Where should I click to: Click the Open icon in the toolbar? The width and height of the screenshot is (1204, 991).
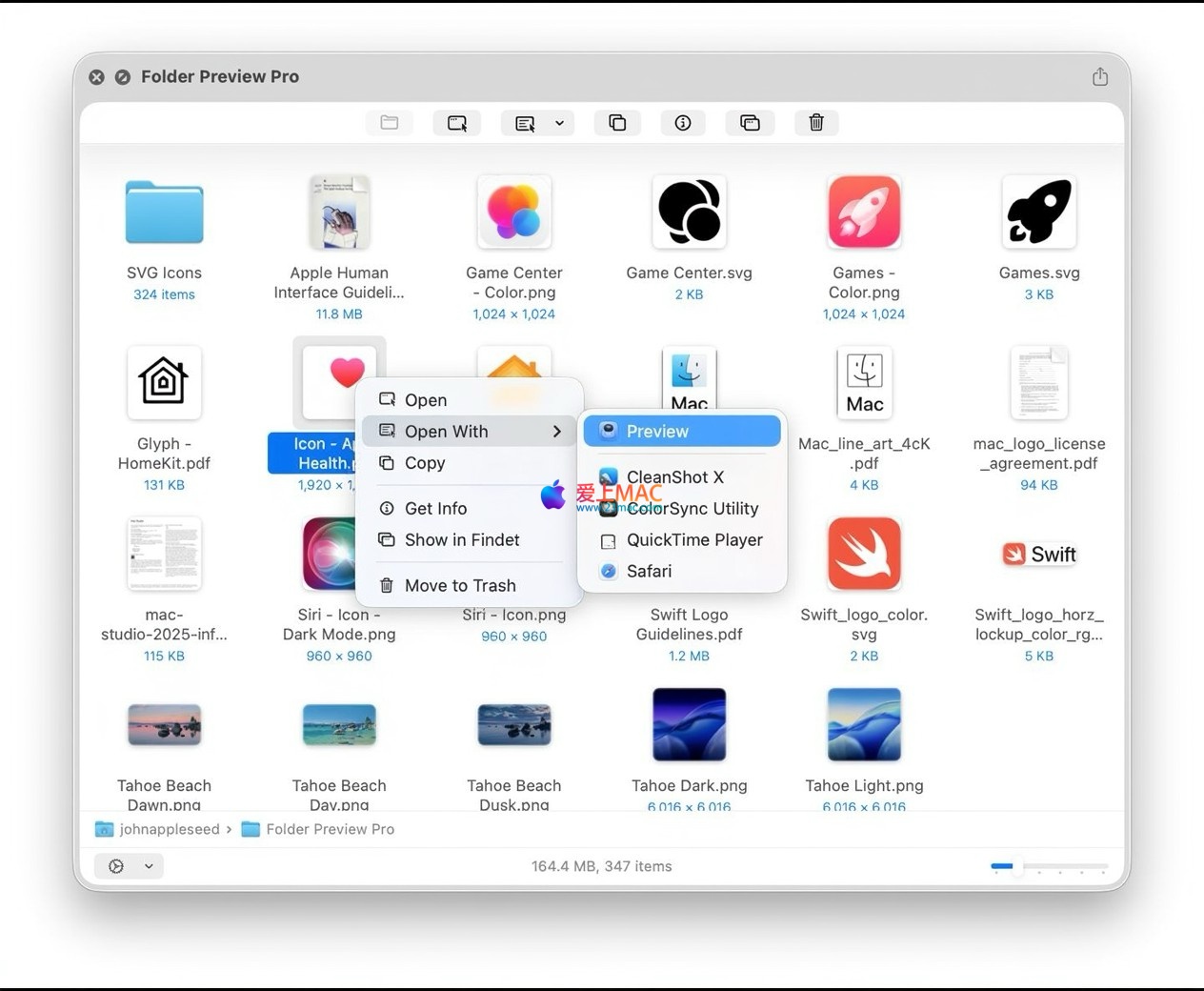pos(457,123)
